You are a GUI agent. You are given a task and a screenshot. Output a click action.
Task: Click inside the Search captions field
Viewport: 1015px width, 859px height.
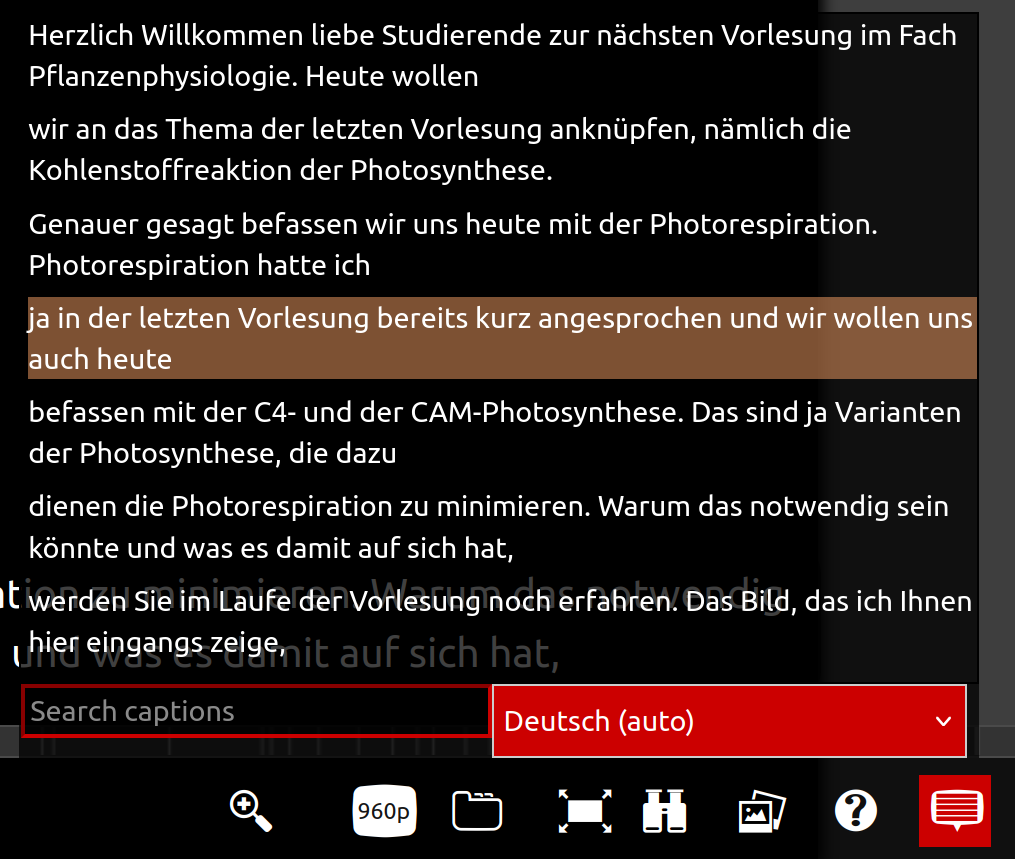coord(256,711)
